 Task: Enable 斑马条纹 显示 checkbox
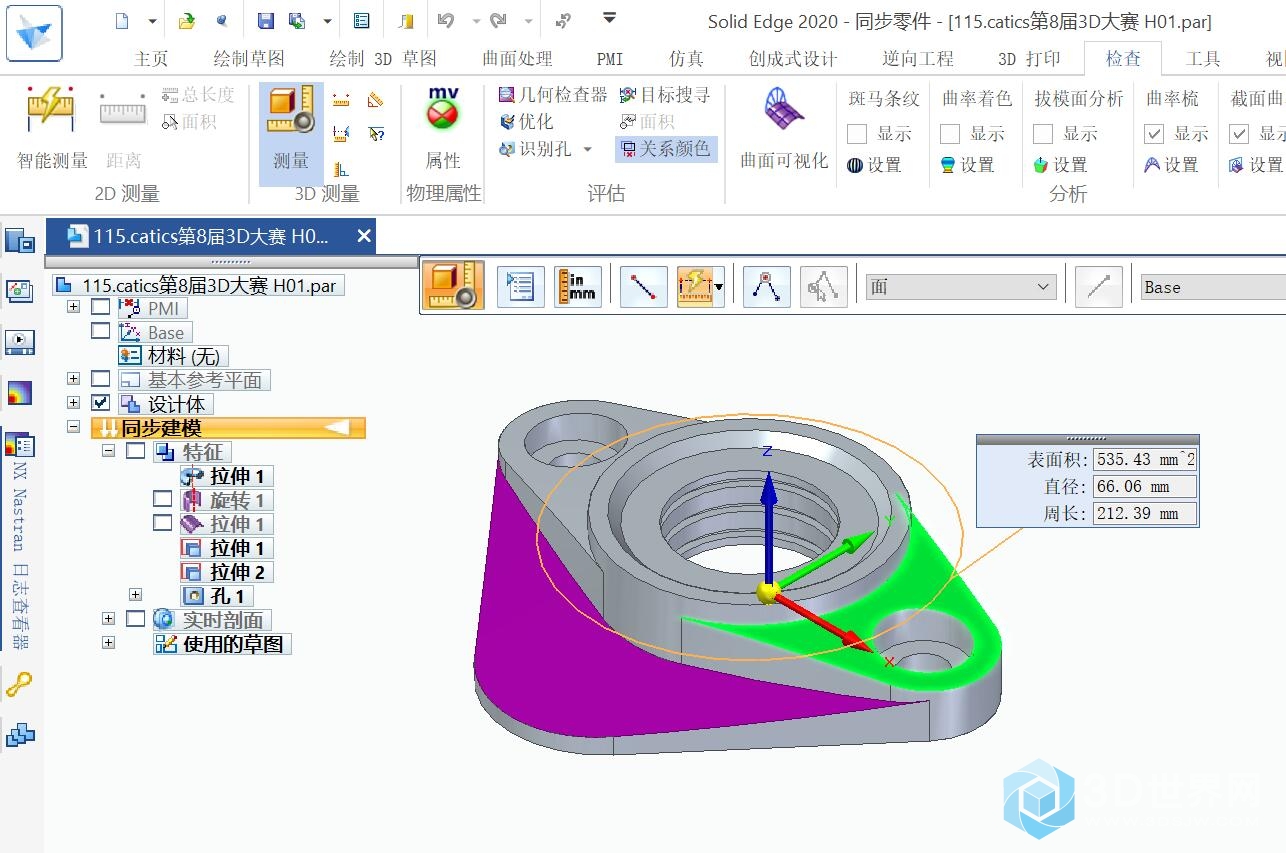857,133
